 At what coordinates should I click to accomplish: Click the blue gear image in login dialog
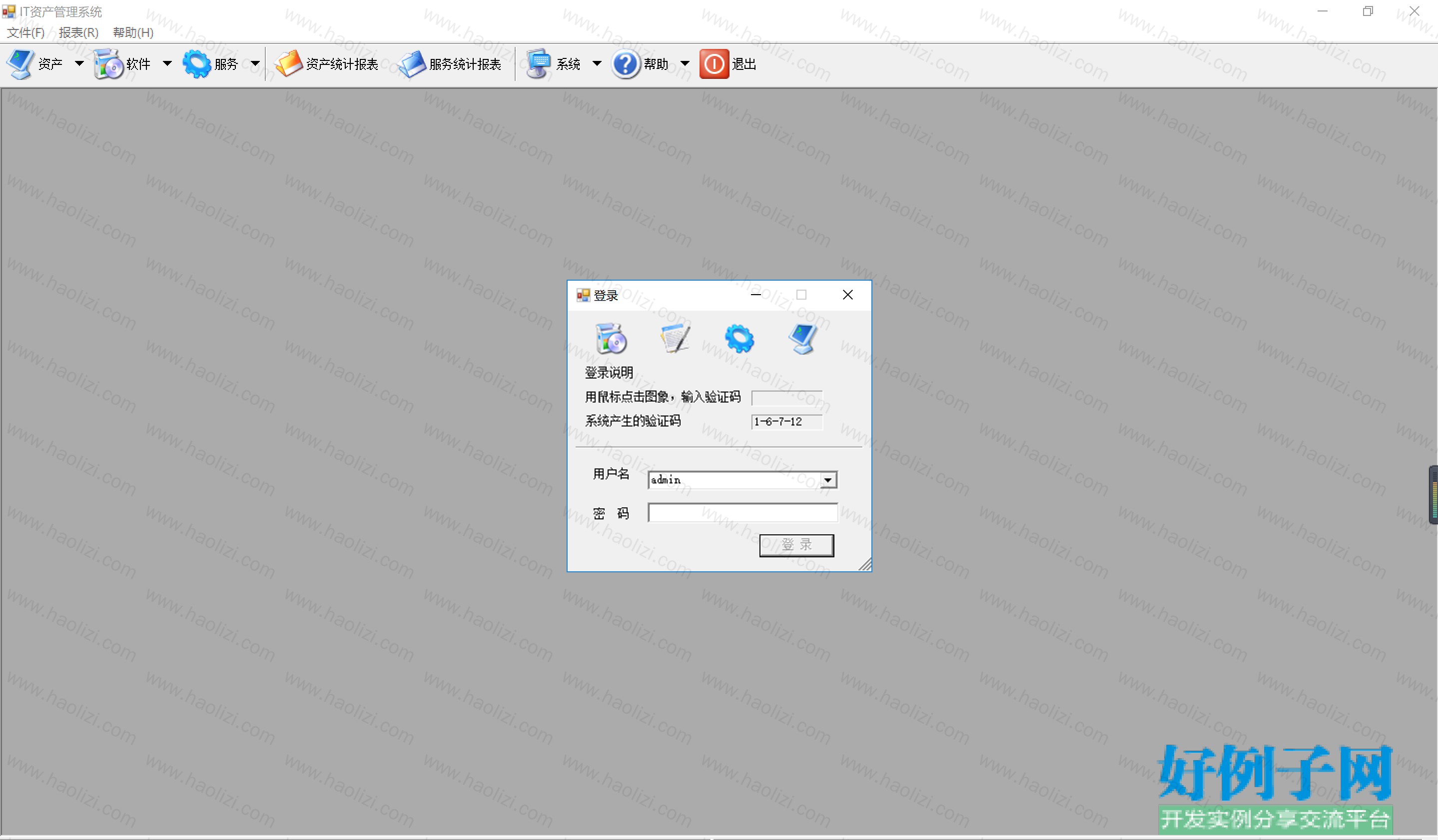(739, 339)
